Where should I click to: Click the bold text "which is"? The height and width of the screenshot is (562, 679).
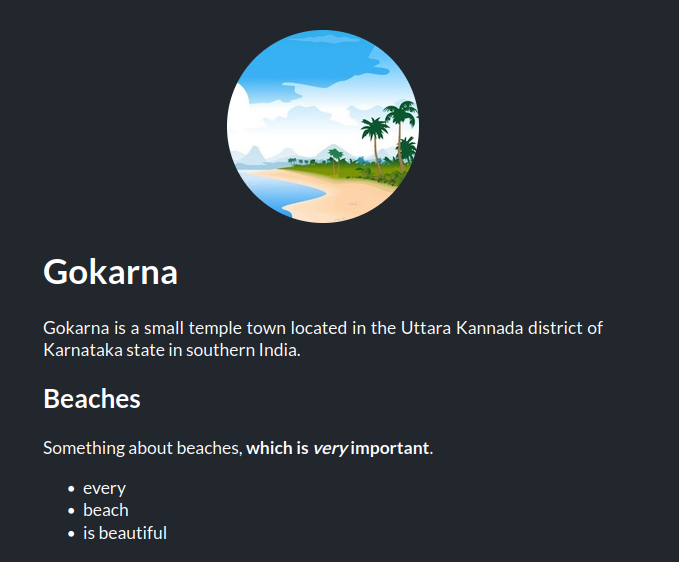click(277, 448)
